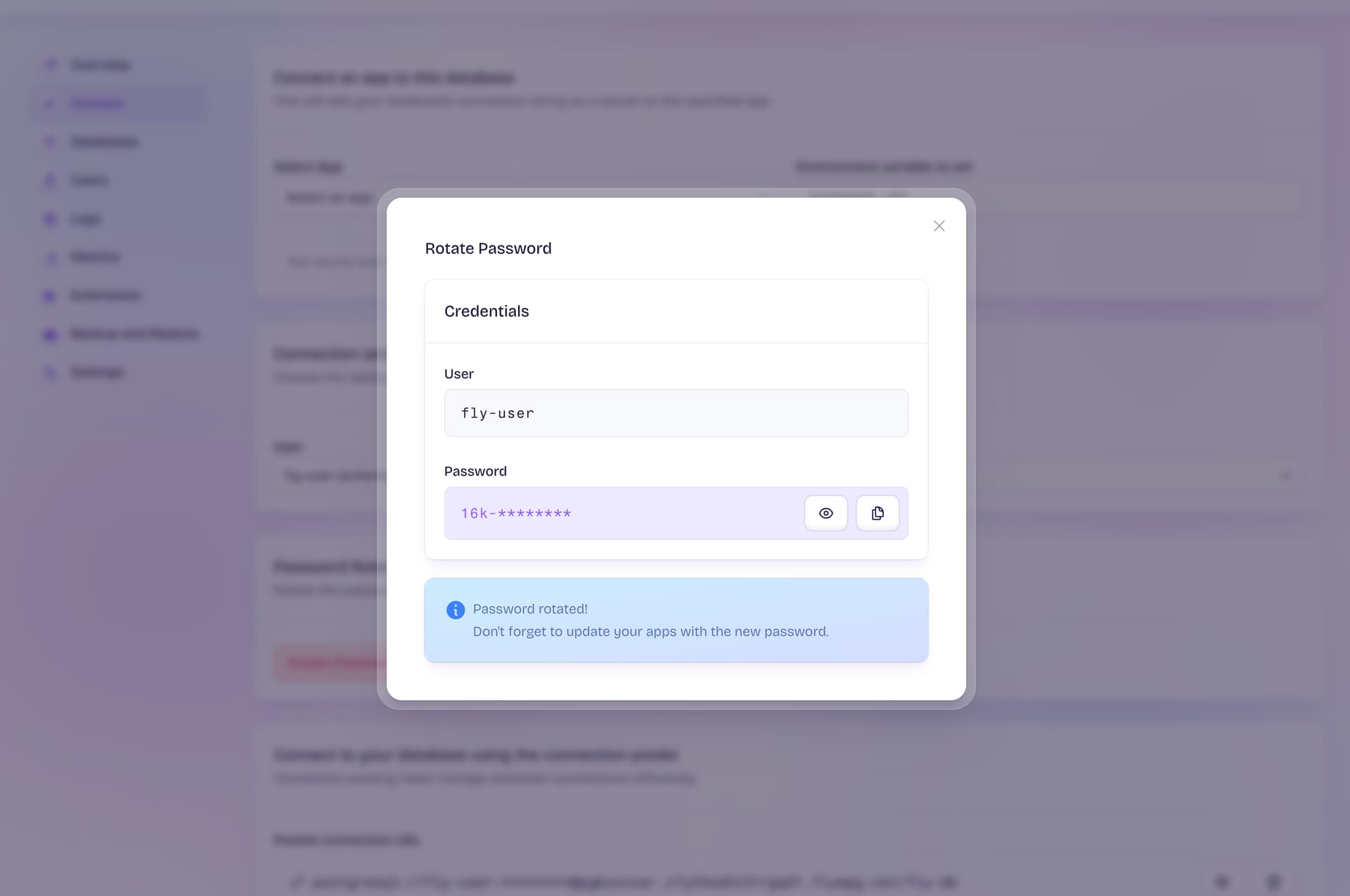Click the fly-user User field
The width and height of the screenshot is (1350, 896).
pyautogui.click(x=676, y=413)
